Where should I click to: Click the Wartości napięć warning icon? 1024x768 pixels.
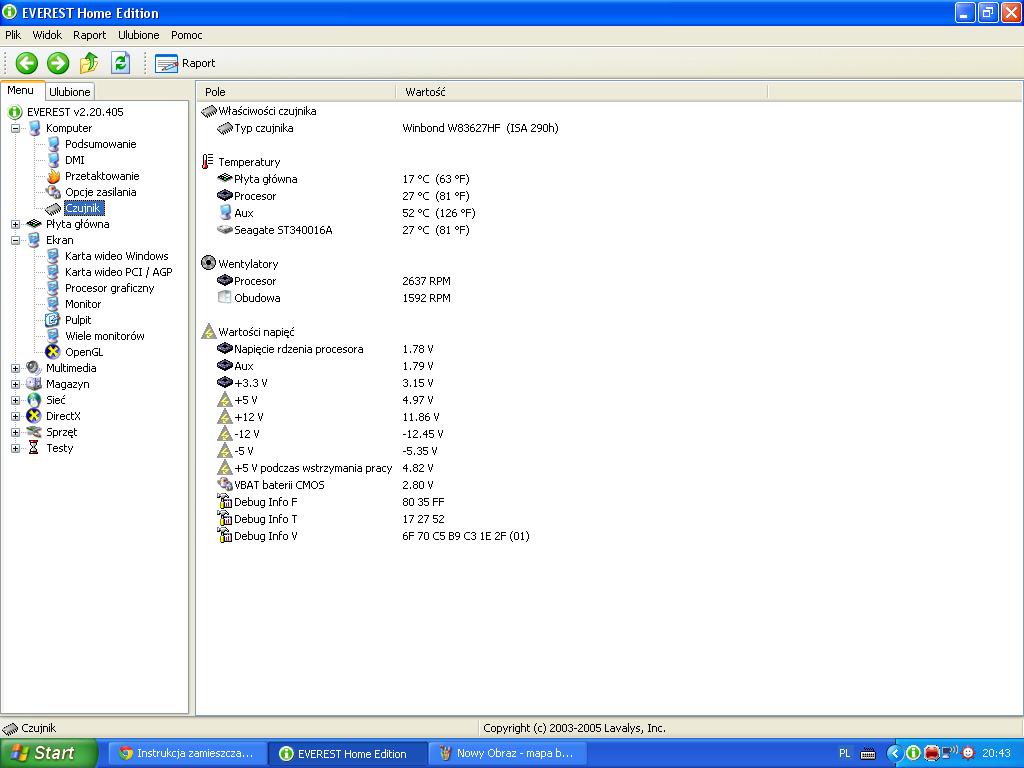[x=208, y=332]
